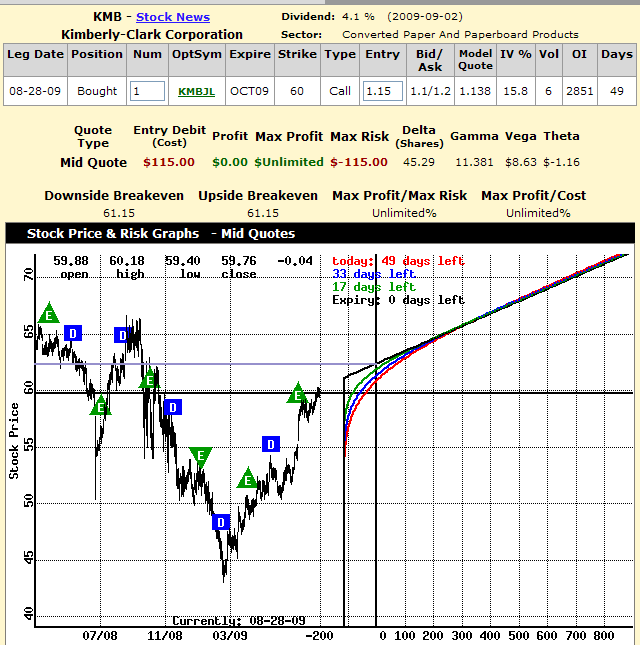Click the open interest value 2851
The height and width of the screenshot is (645, 640).
(580, 91)
